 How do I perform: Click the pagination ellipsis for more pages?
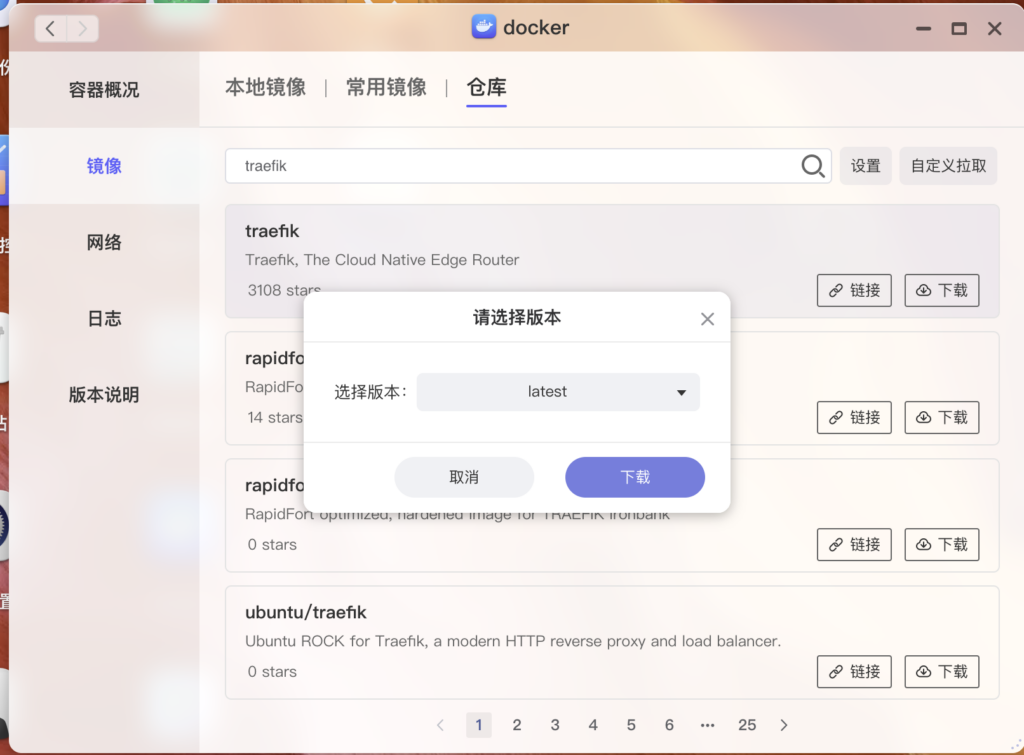click(707, 725)
